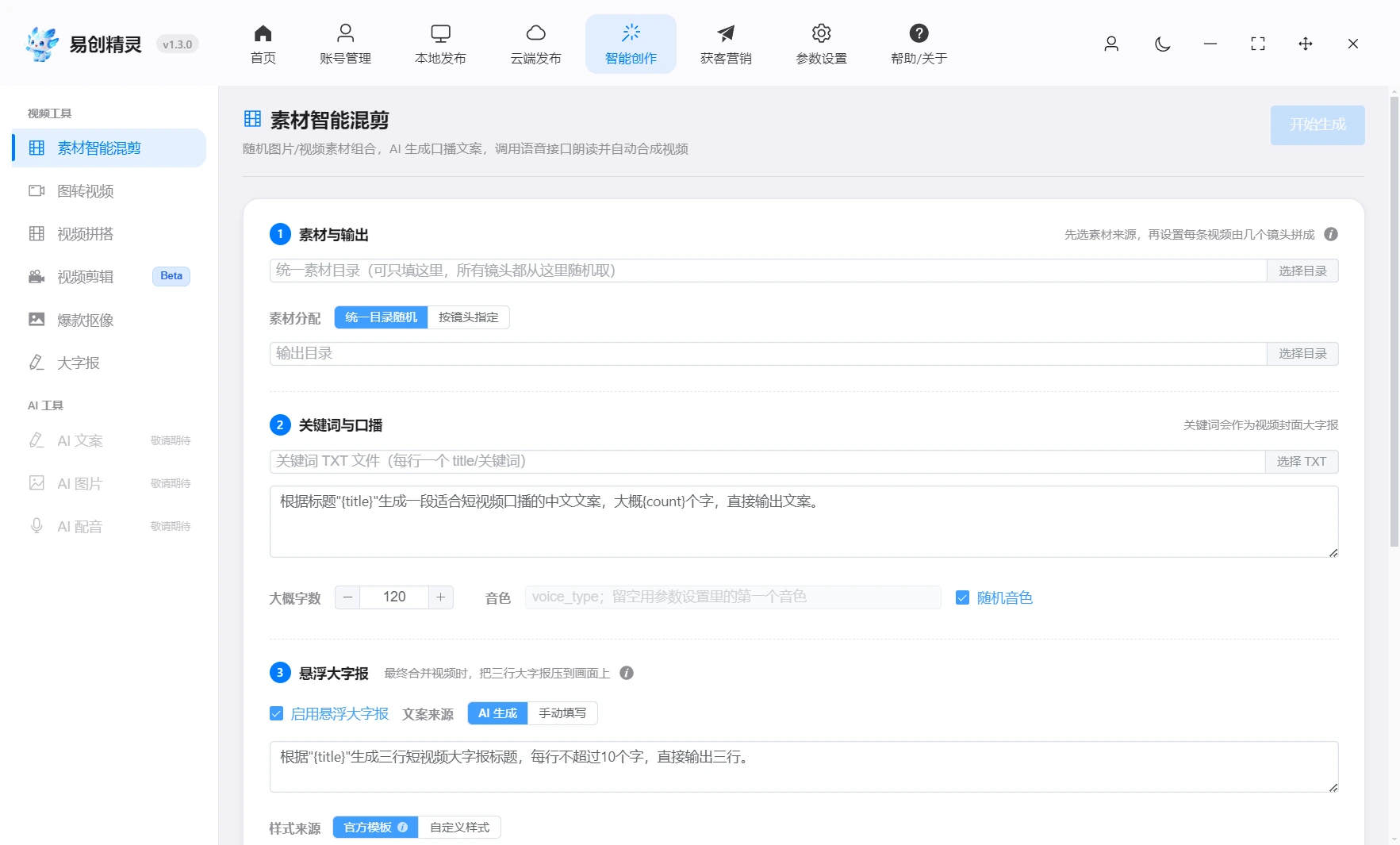Viewport: 1400px width, 845px height.
Task: Toggle dark mode moon icon
Action: click(1162, 44)
